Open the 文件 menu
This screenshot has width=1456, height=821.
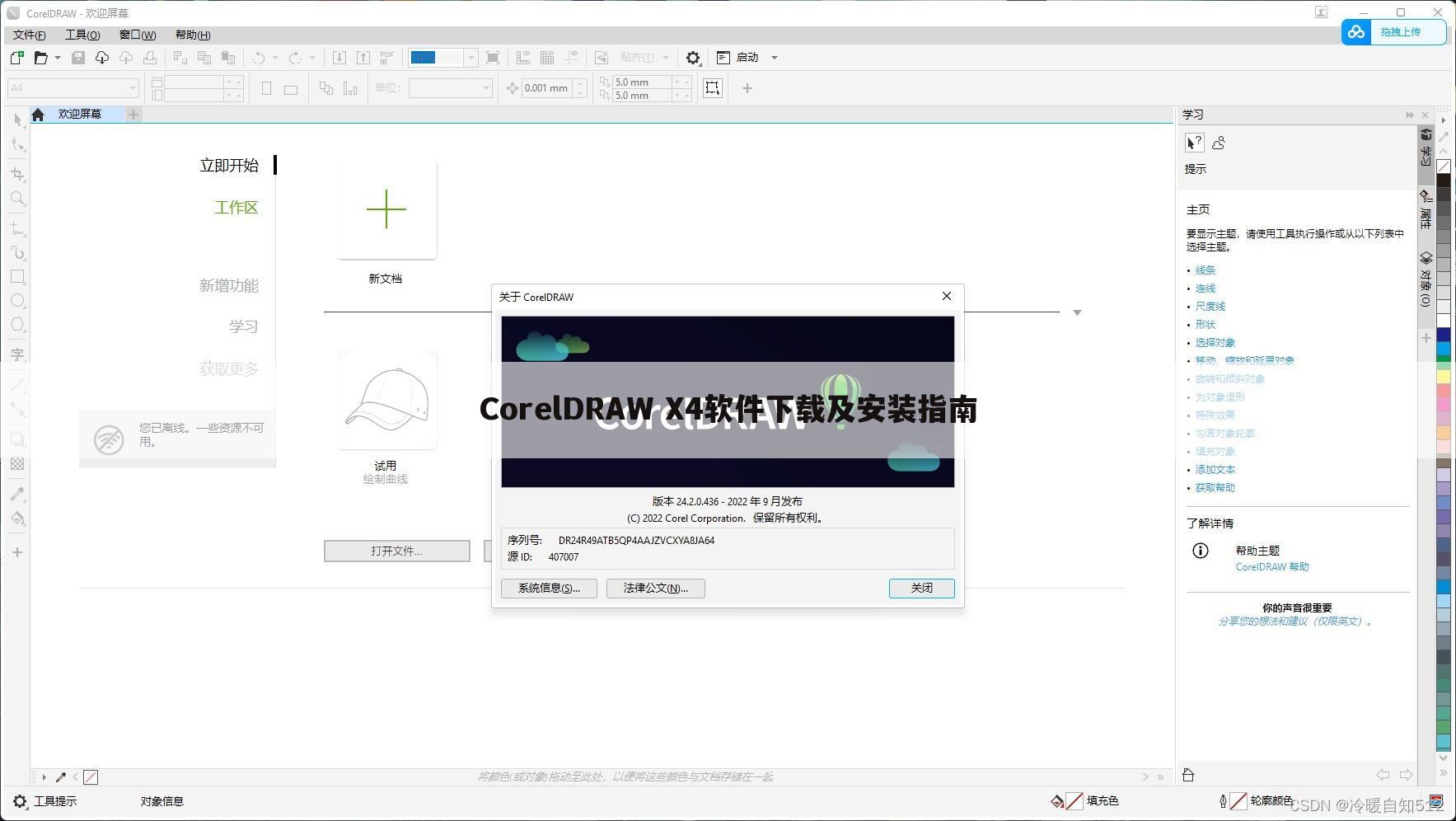29,35
